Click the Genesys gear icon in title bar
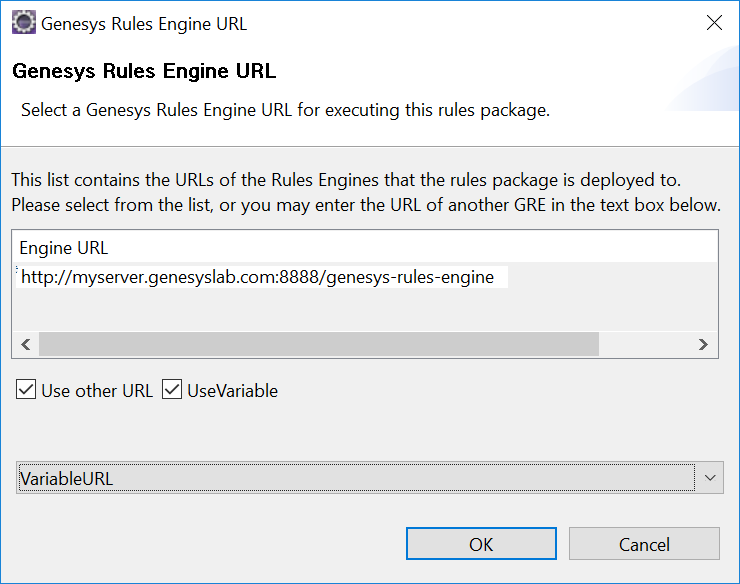Image resolution: width=740 pixels, height=584 pixels. [24, 23]
